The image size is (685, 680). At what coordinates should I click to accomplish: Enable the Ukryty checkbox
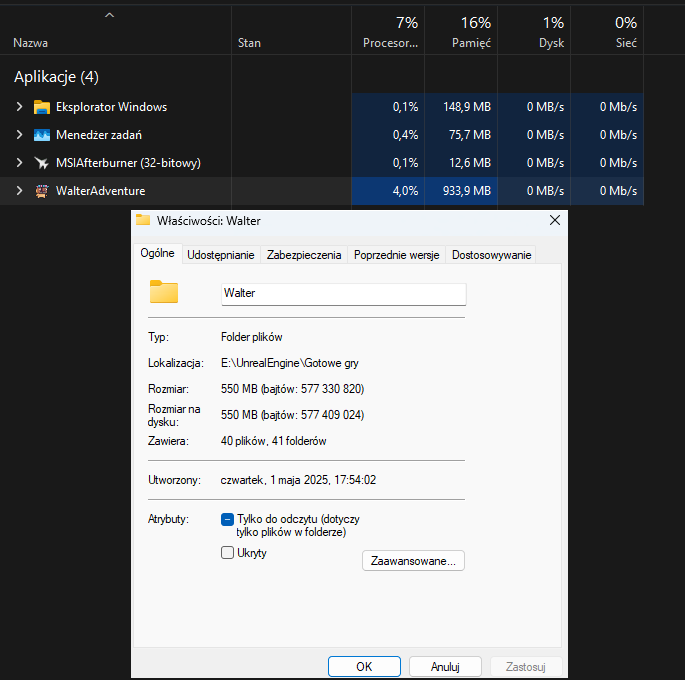(x=227, y=552)
